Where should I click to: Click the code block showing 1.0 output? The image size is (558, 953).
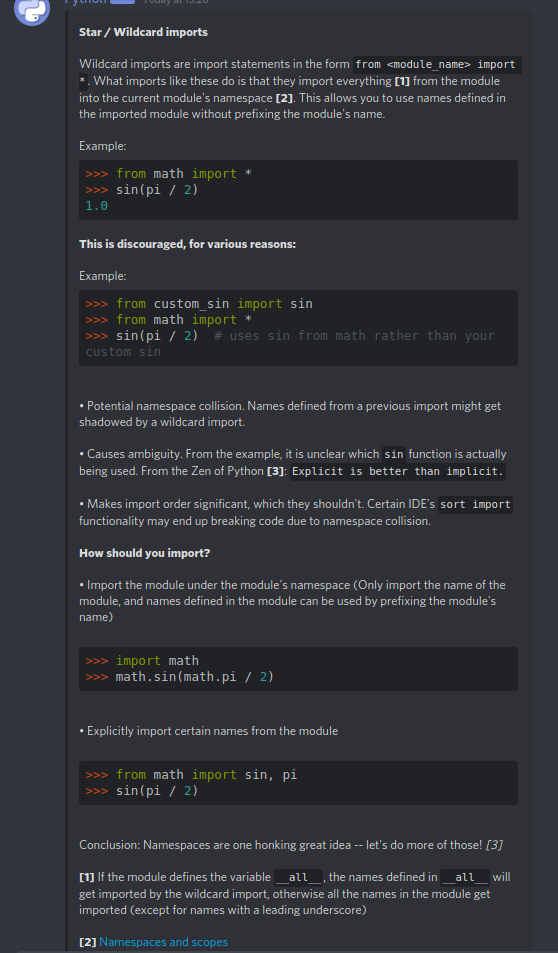coord(298,190)
